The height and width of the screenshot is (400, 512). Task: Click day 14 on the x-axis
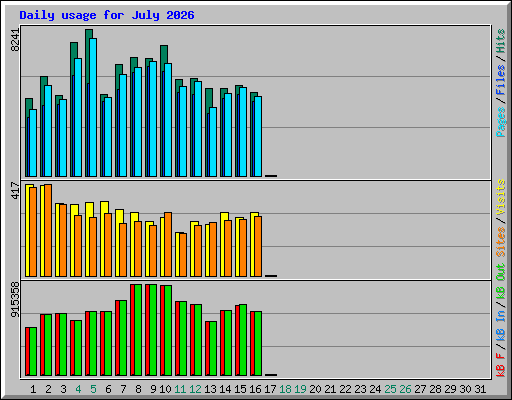click(x=225, y=389)
